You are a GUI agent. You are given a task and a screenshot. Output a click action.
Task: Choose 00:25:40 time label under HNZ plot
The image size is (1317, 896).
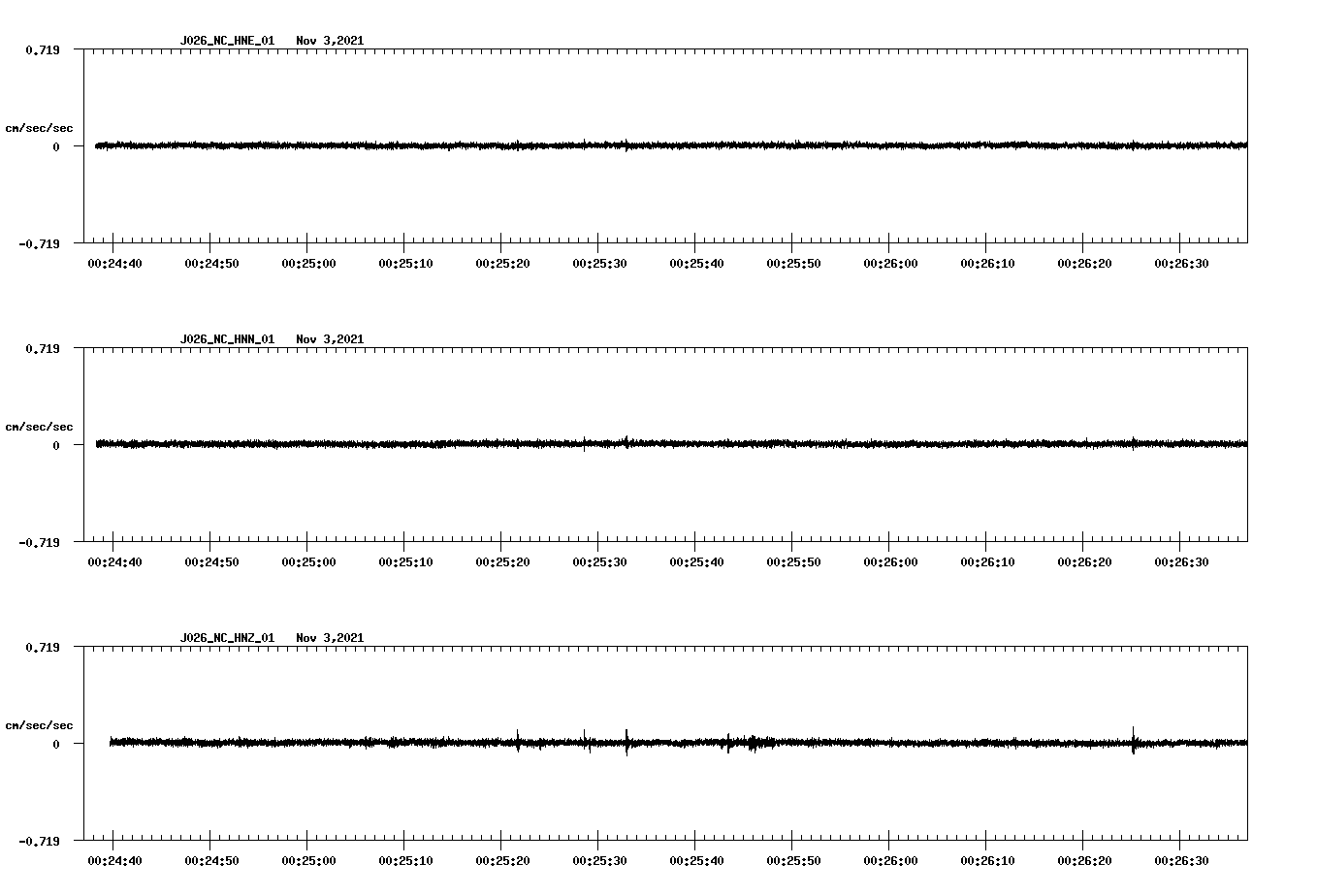[696, 861]
